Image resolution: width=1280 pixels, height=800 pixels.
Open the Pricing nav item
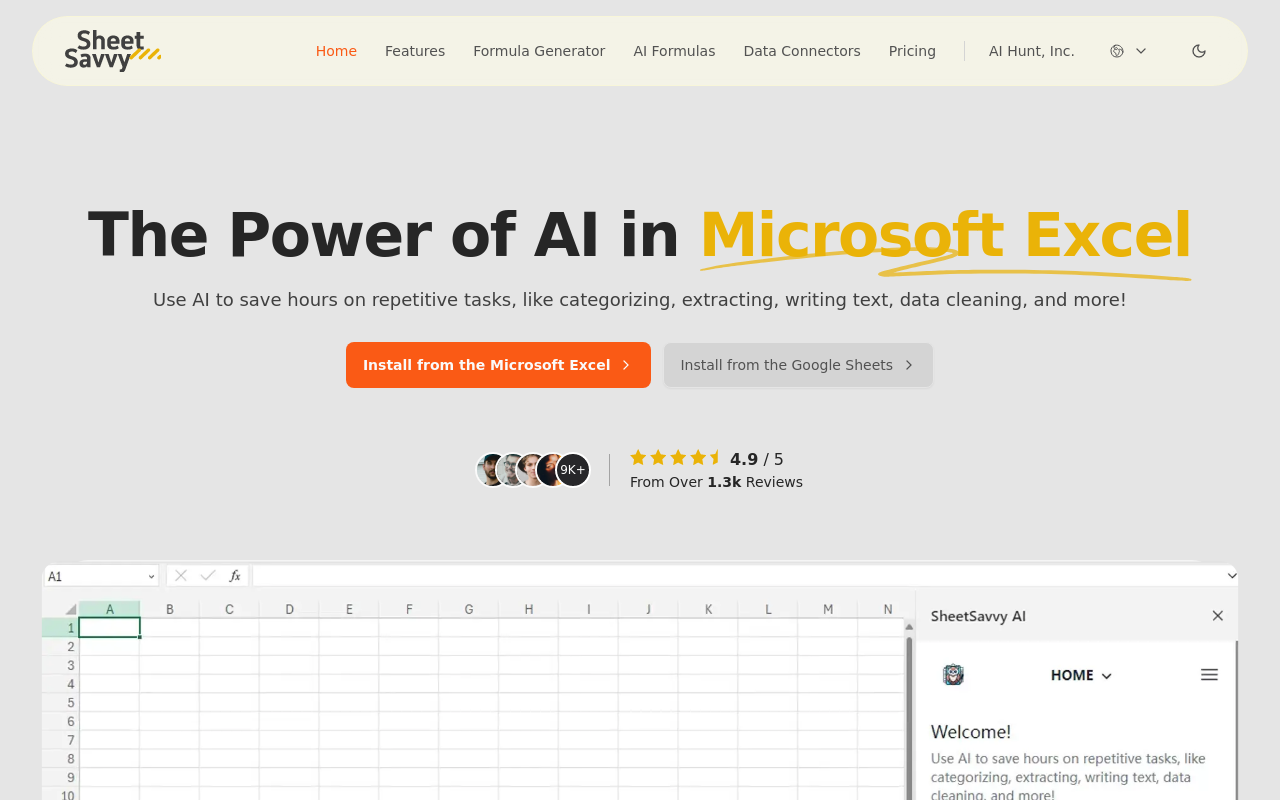912,51
